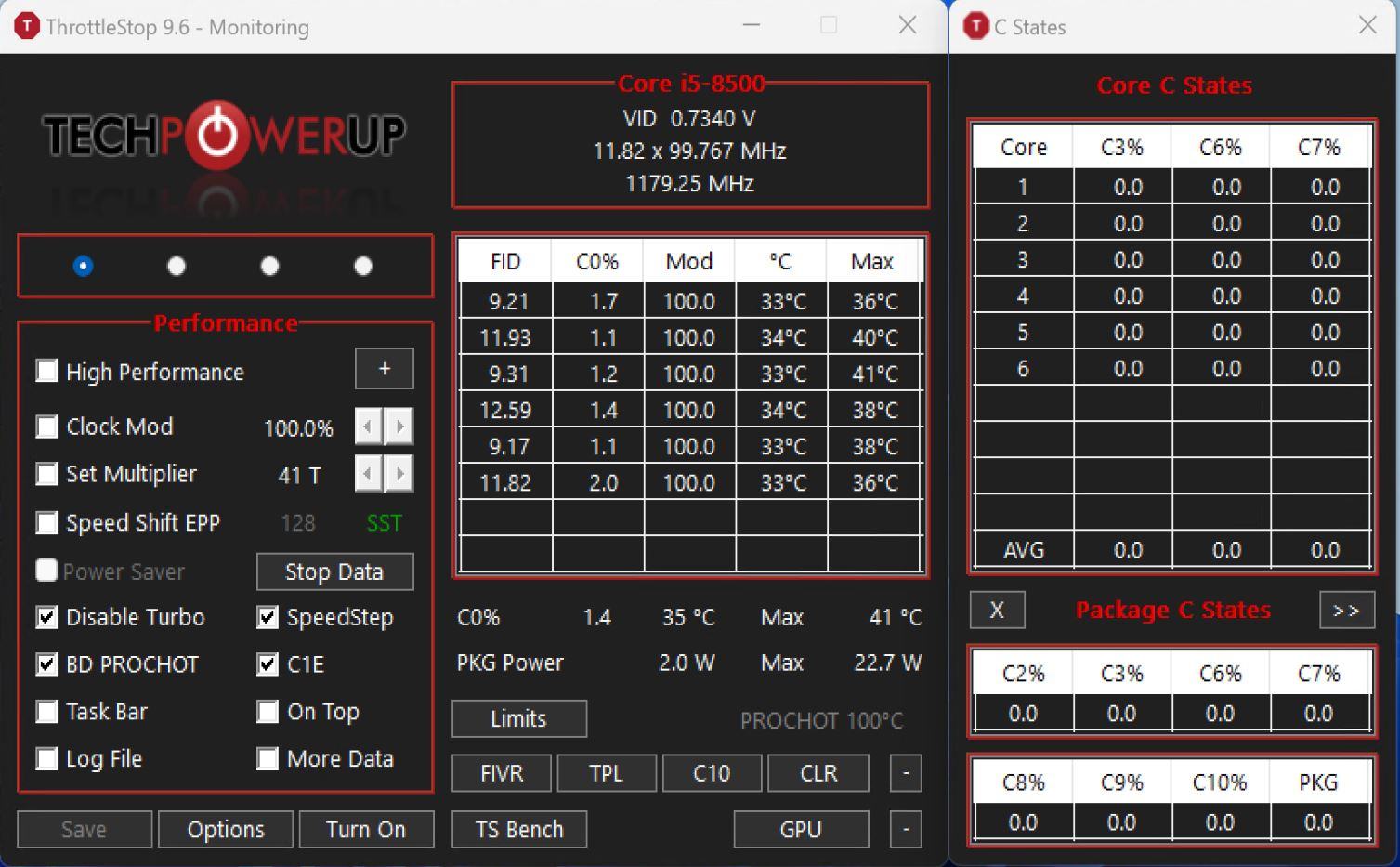Click the VID 0.7340 V reading

[689, 119]
